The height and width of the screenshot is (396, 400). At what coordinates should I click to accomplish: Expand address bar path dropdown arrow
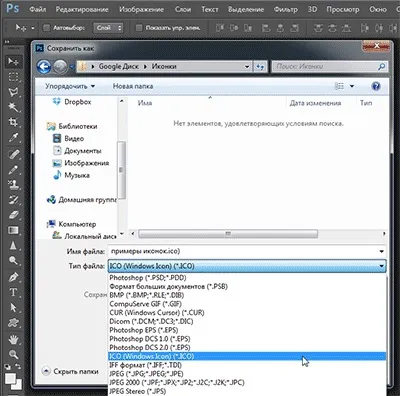247,67
